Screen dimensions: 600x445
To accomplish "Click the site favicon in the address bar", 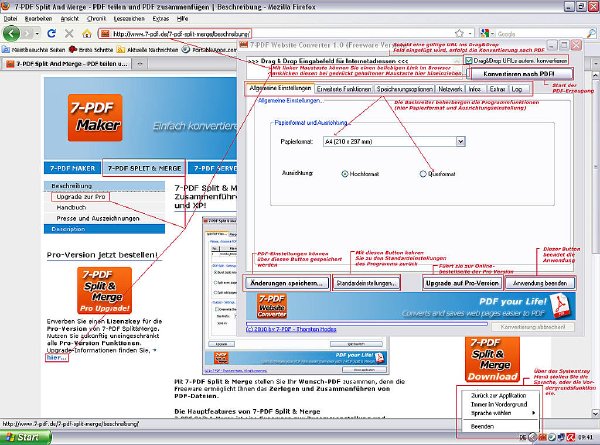I will (x=105, y=34).
